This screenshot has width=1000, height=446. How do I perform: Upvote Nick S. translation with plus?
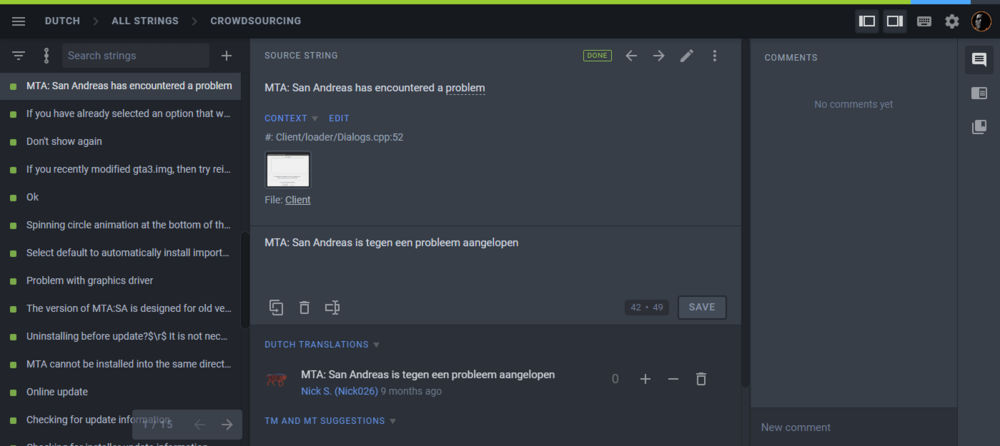pos(645,379)
